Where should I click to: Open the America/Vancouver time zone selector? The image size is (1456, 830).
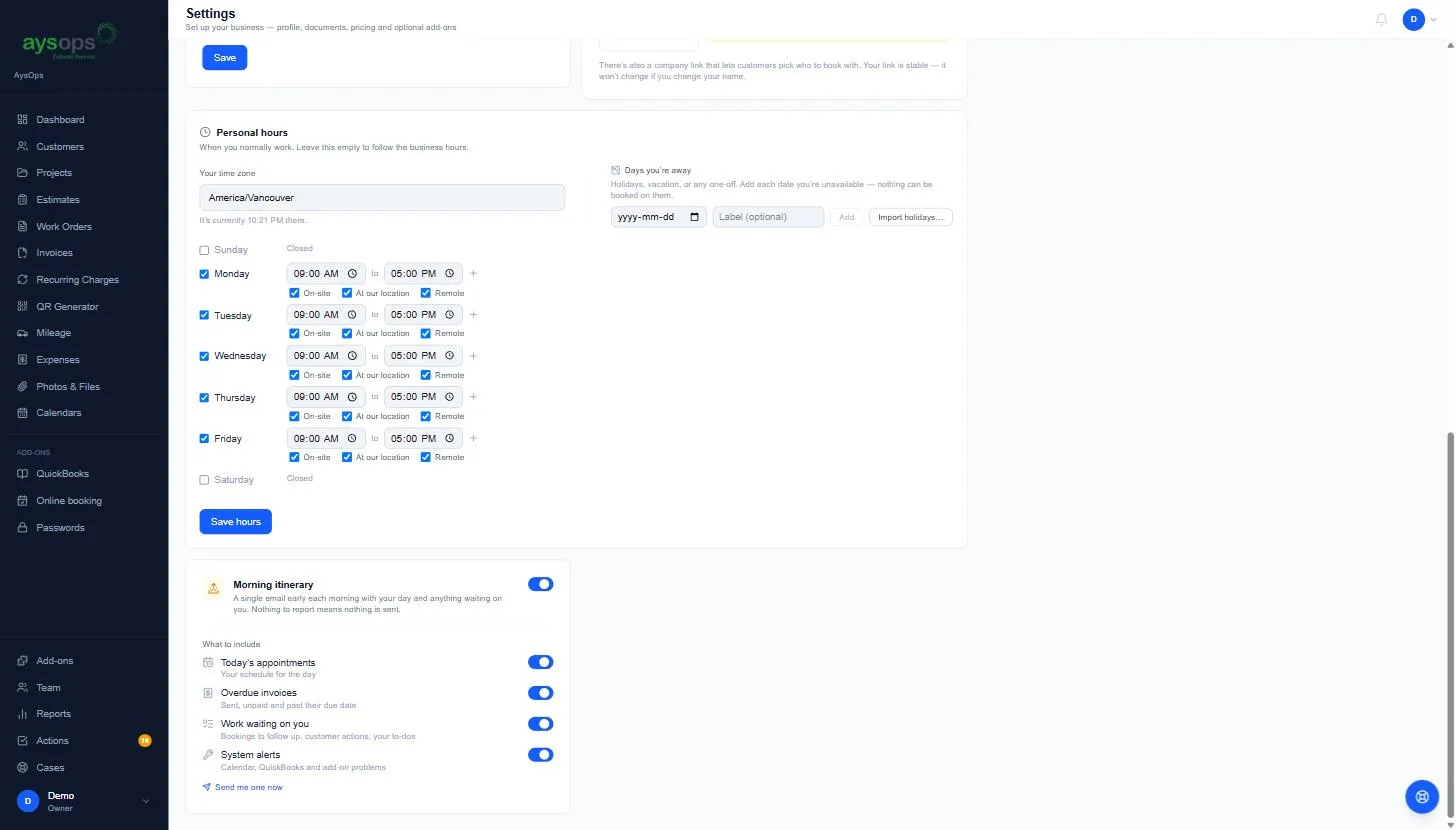382,197
